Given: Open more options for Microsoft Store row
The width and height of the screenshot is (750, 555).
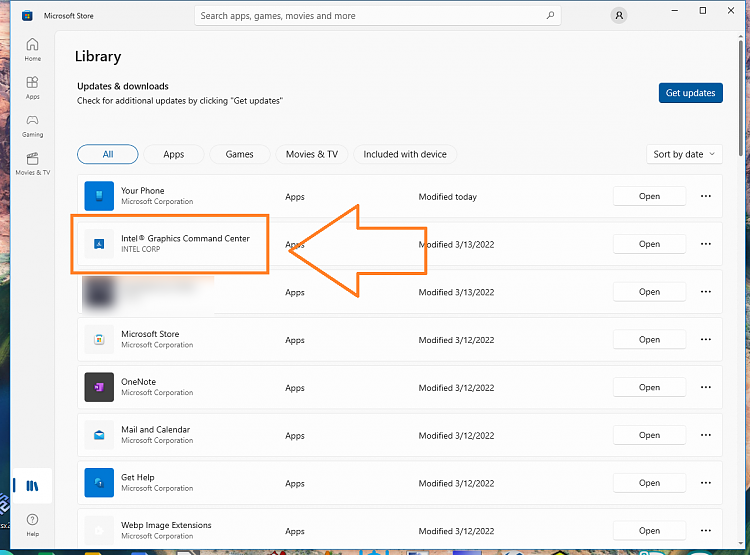Looking at the screenshot, I should pos(706,340).
